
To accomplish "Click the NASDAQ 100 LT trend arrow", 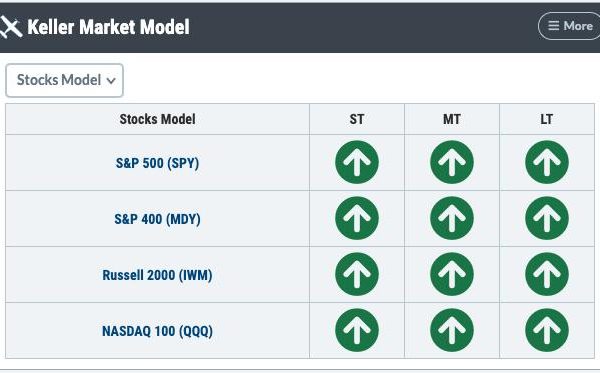I will point(547,330).
